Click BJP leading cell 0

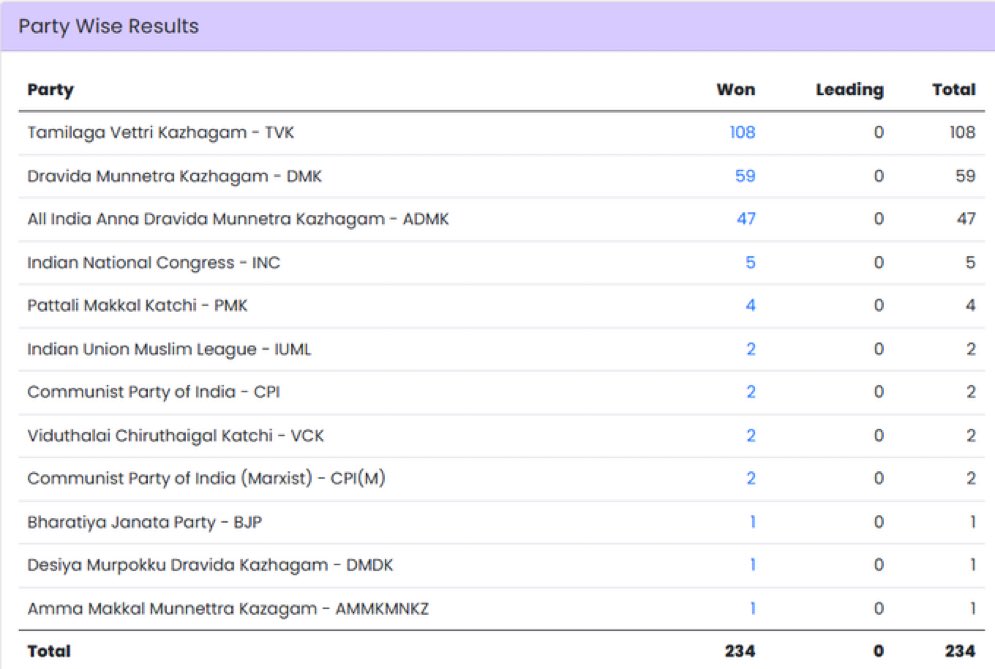878,522
